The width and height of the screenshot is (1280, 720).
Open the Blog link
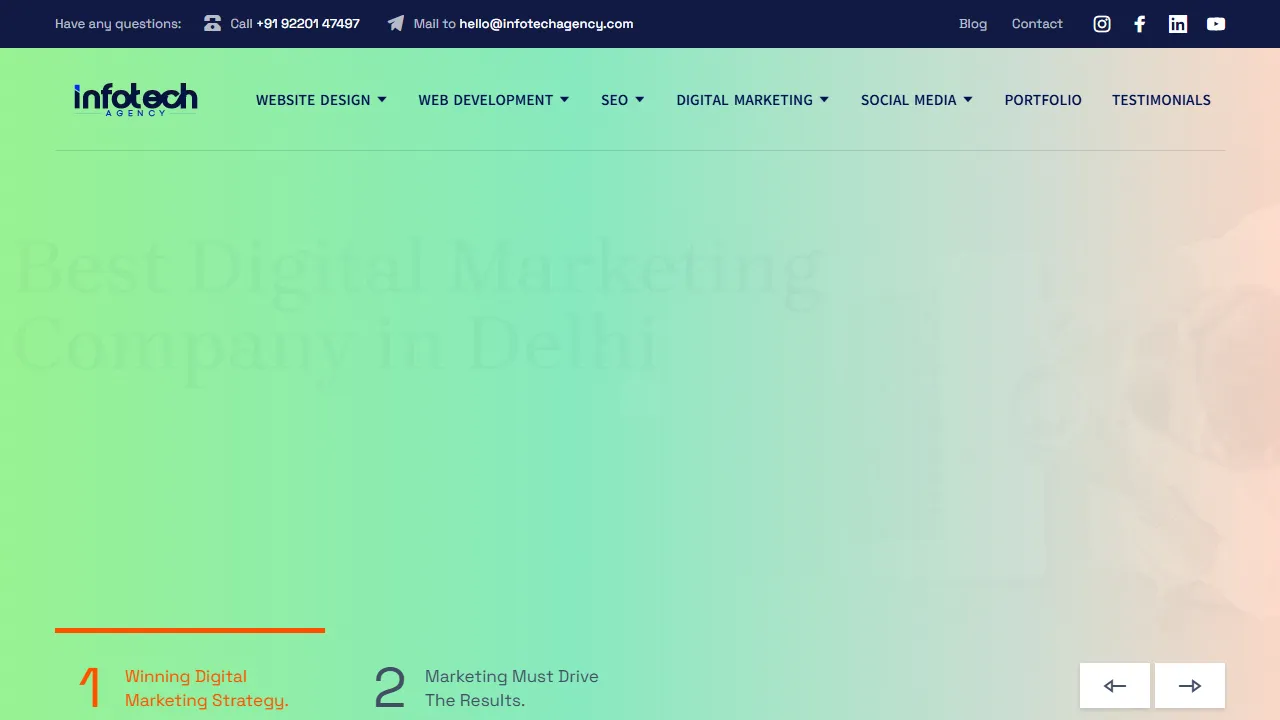pyautogui.click(x=973, y=24)
